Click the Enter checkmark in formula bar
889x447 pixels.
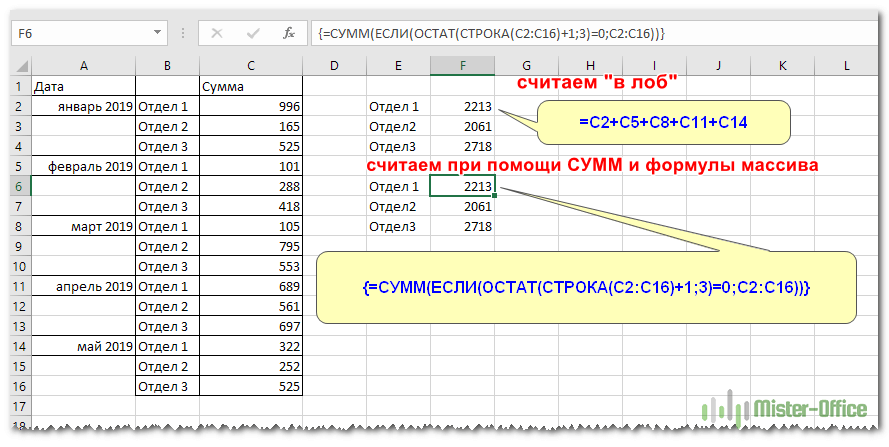coord(252,33)
